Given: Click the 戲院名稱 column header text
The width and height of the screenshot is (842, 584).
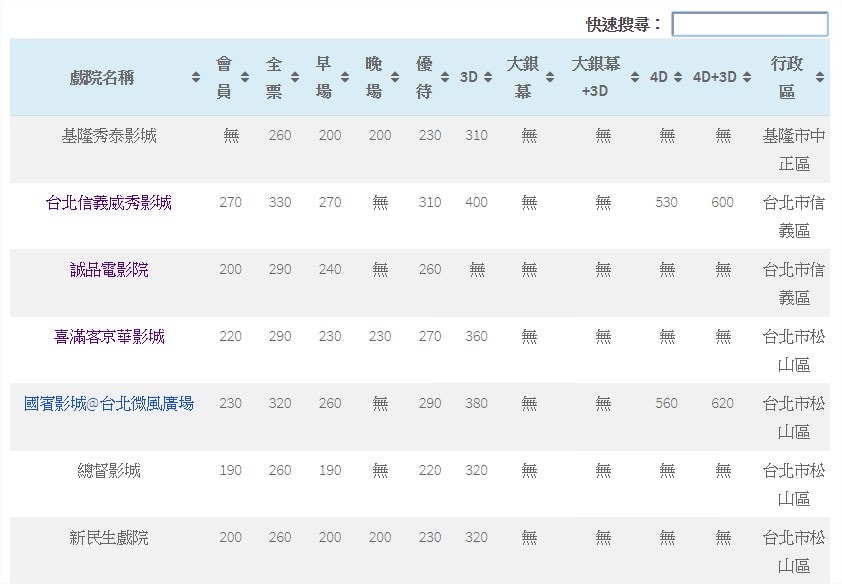Looking at the screenshot, I should tap(102, 78).
